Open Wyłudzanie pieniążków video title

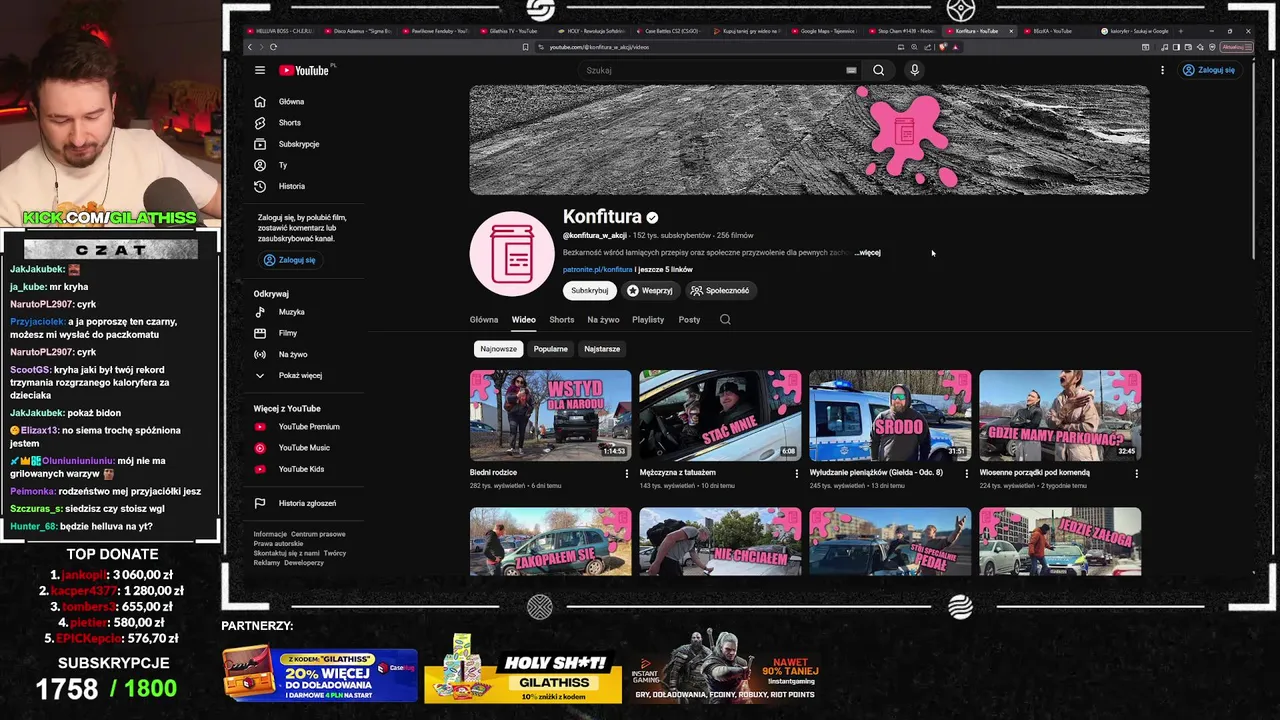(876, 473)
